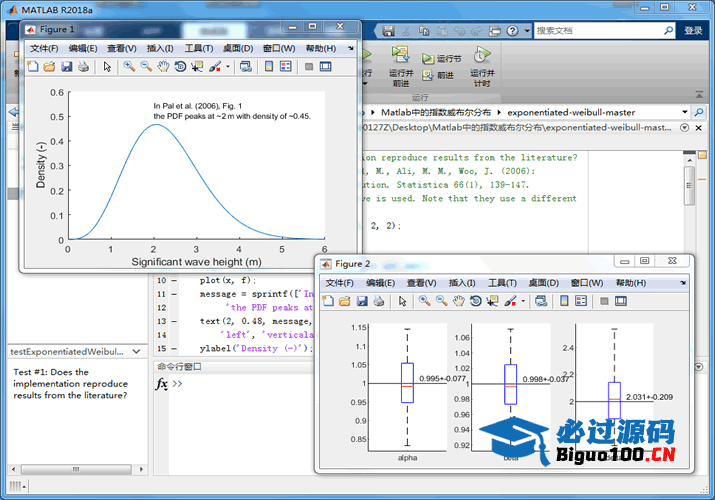Enable Rotate 3D tool in Figure 2
Viewport: 715px width, 500px height.
(476, 301)
